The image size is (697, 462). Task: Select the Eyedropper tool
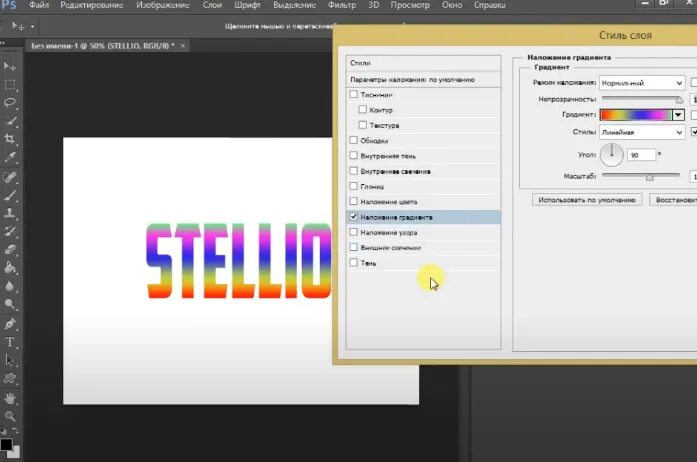pos(10,157)
